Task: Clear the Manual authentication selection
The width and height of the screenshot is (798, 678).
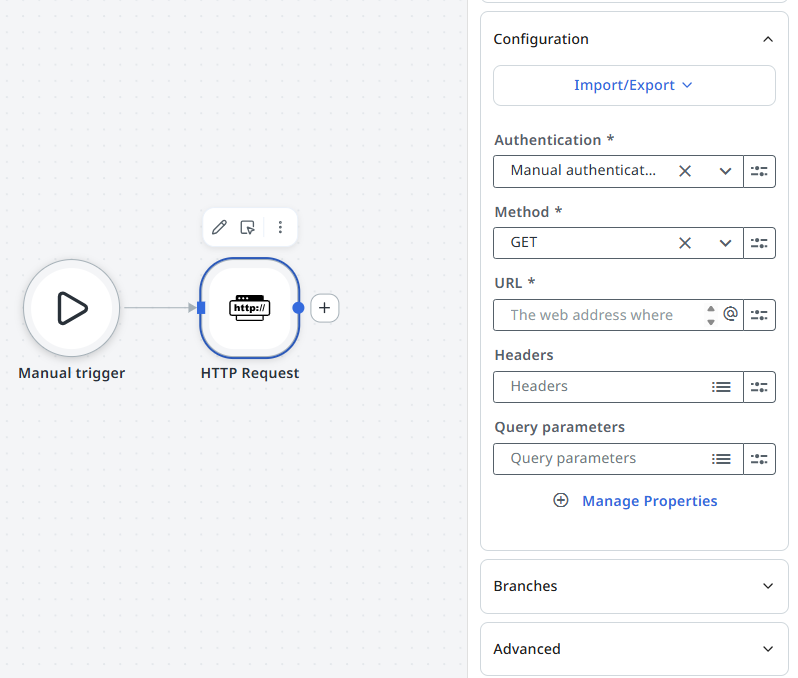Action: pyautogui.click(x=685, y=171)
